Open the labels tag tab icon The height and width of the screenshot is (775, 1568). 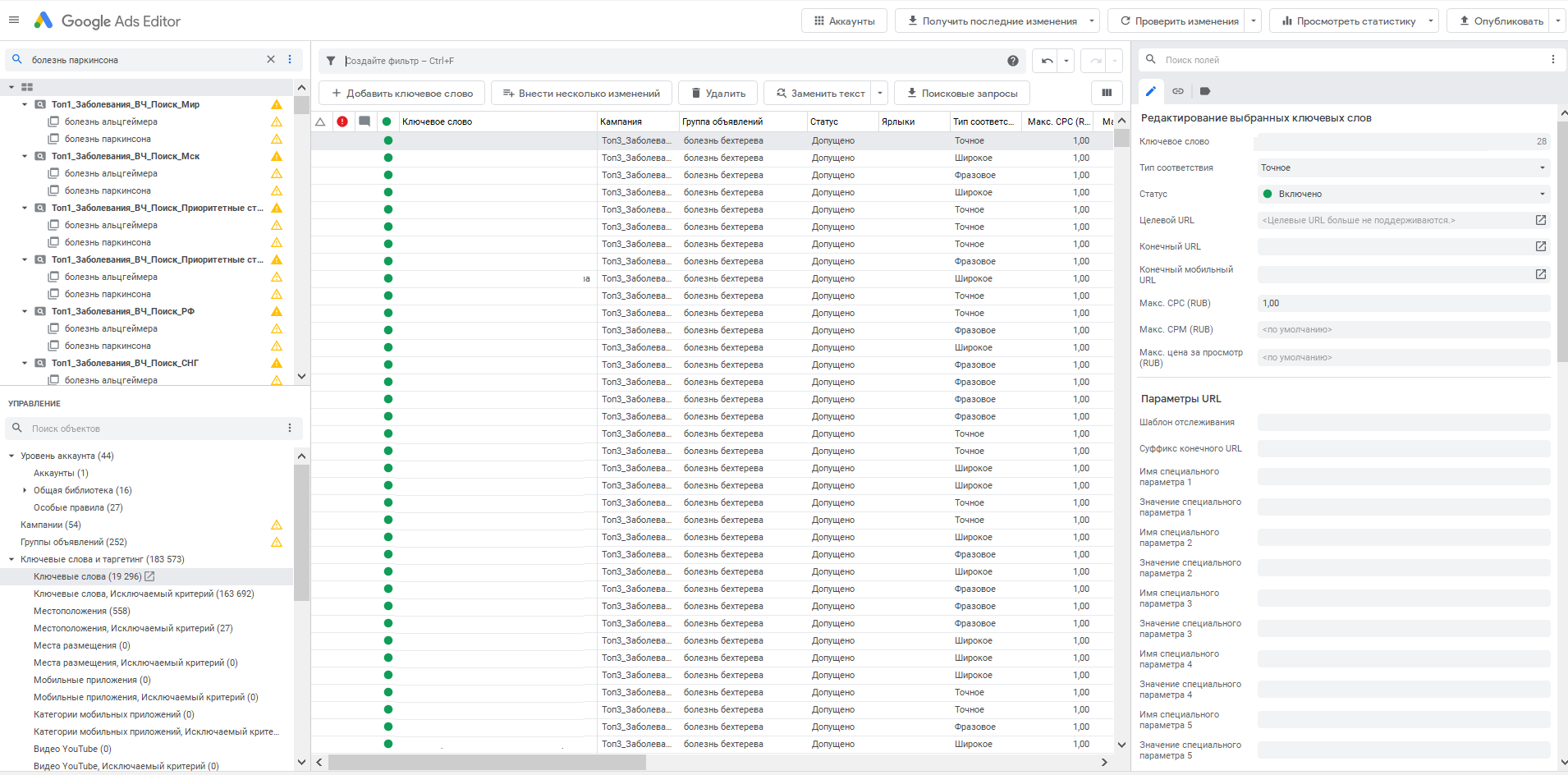click(1205, 91)
